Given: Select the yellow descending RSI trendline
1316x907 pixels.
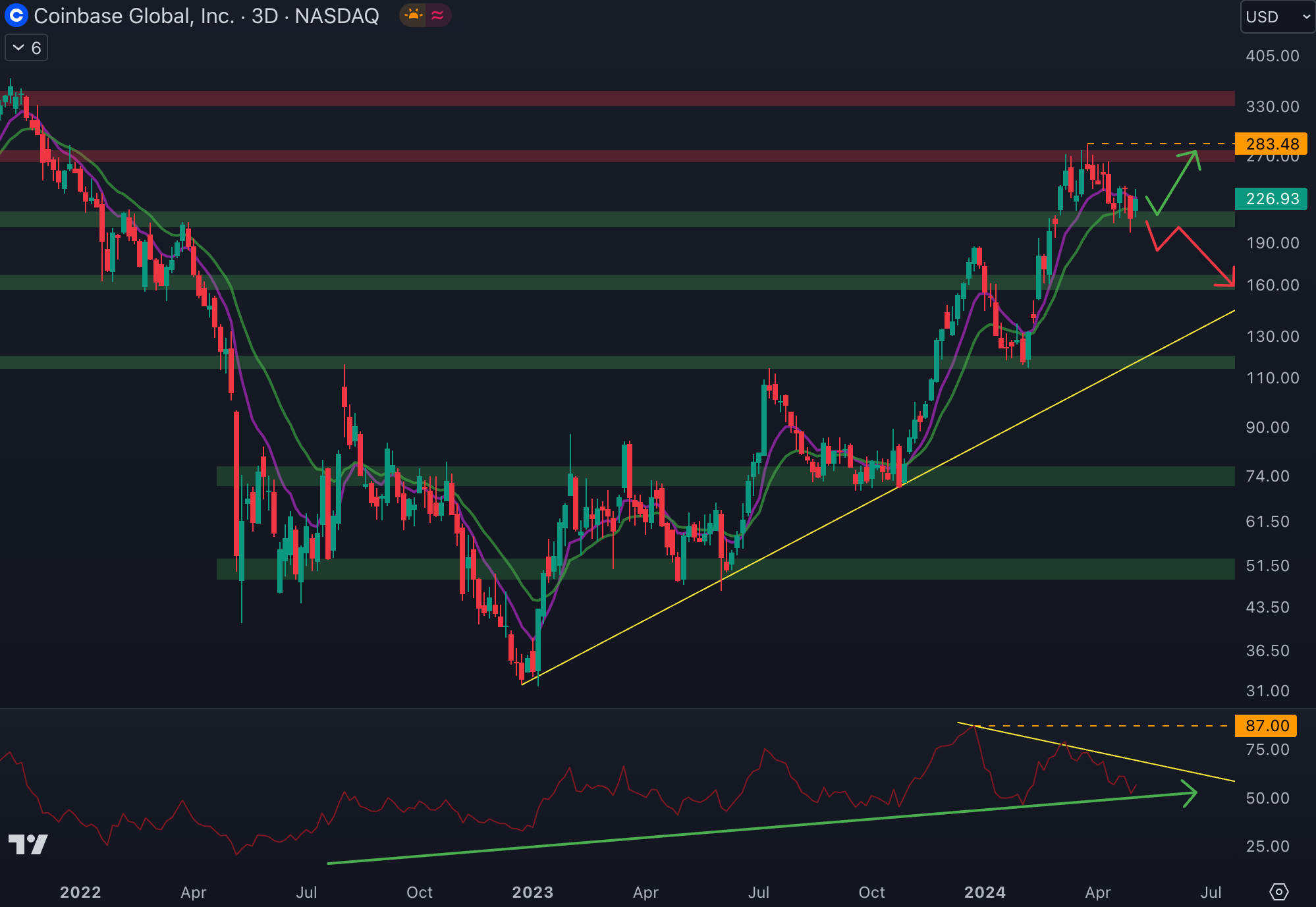Looking at the screenshot, I should (1153, 764).
